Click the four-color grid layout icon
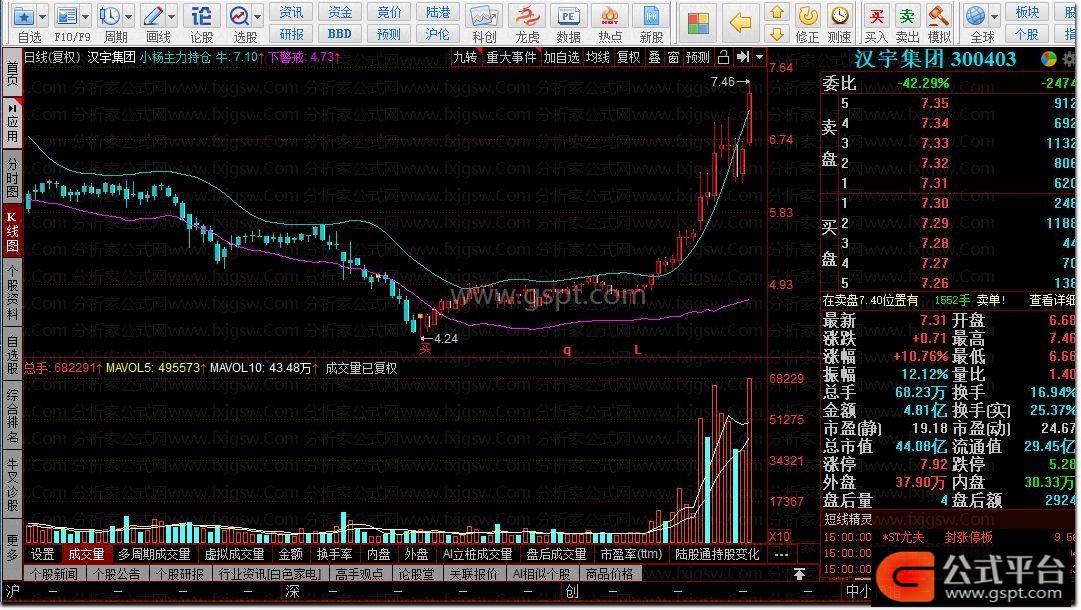Screen dimensions: 1081x610 tap(698, 23)
